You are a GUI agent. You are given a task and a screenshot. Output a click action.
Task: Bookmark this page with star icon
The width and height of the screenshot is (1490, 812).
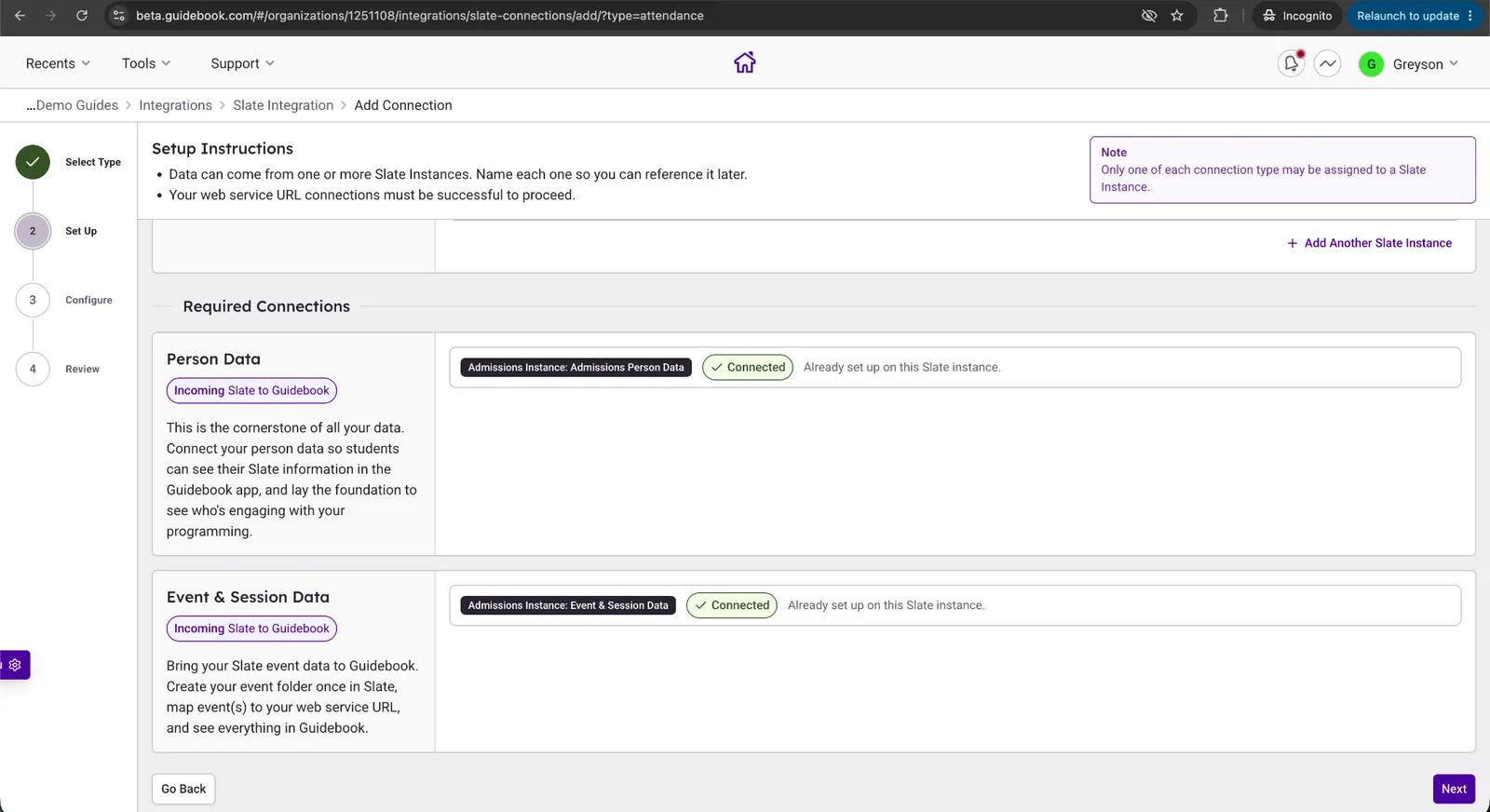click(1177, 16)
